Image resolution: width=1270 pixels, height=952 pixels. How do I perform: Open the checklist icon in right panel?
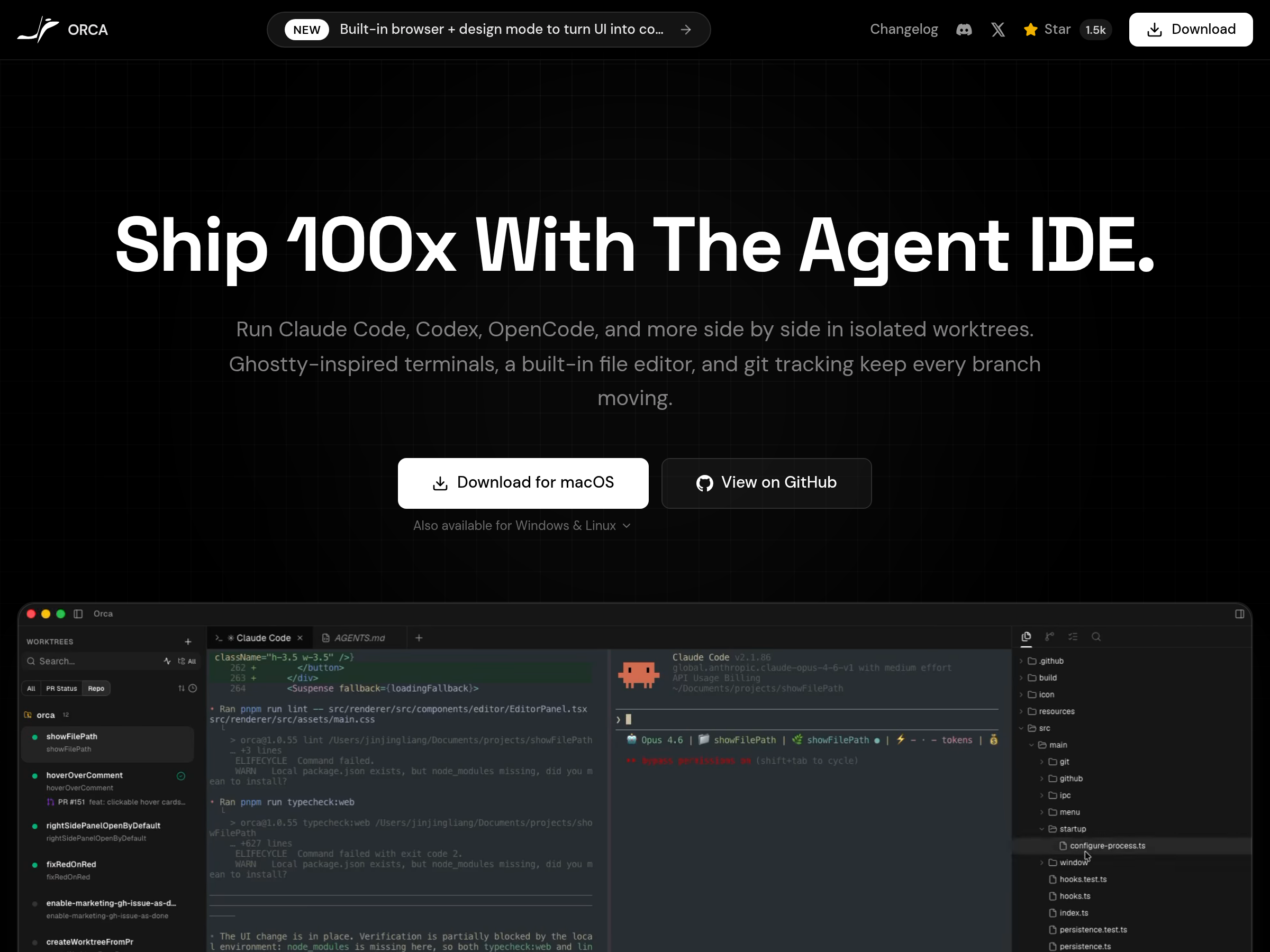coord(1073,636)
